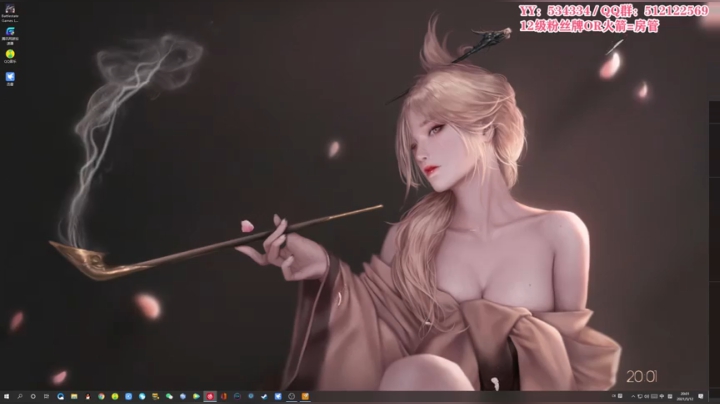Open the yellow folder-style app on taskbar
Viewport: 720px width, 404px height.
156,396
